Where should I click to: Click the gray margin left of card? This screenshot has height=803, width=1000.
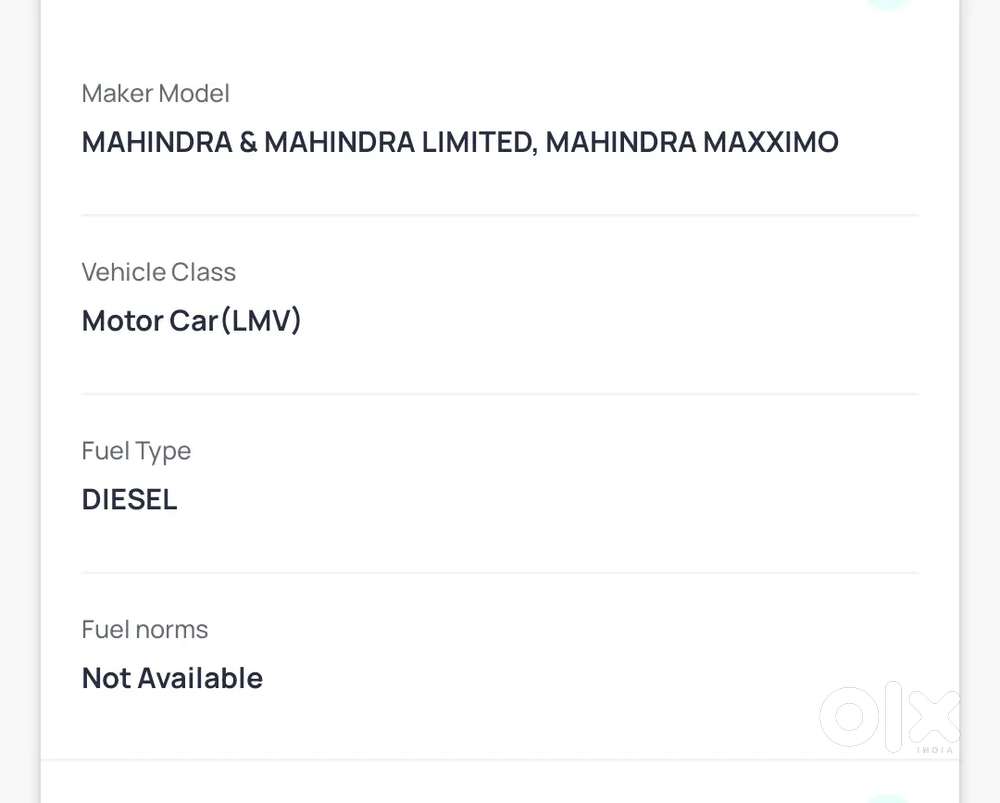19,400
